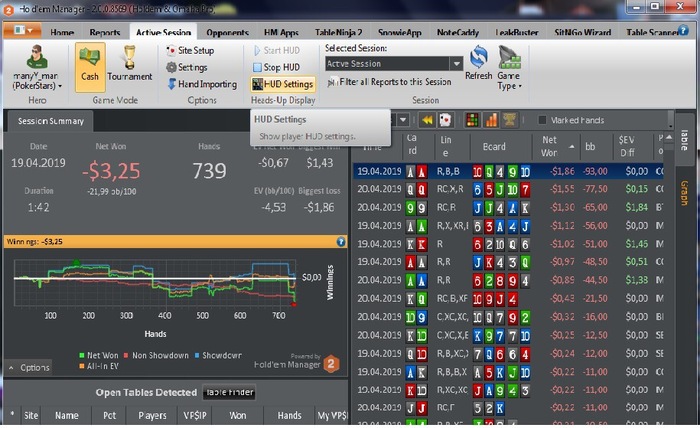This screenshot has width=700, height=428.
Task: Select the 99 hand losing -$1,30
Action: click(x=508, y=208)
